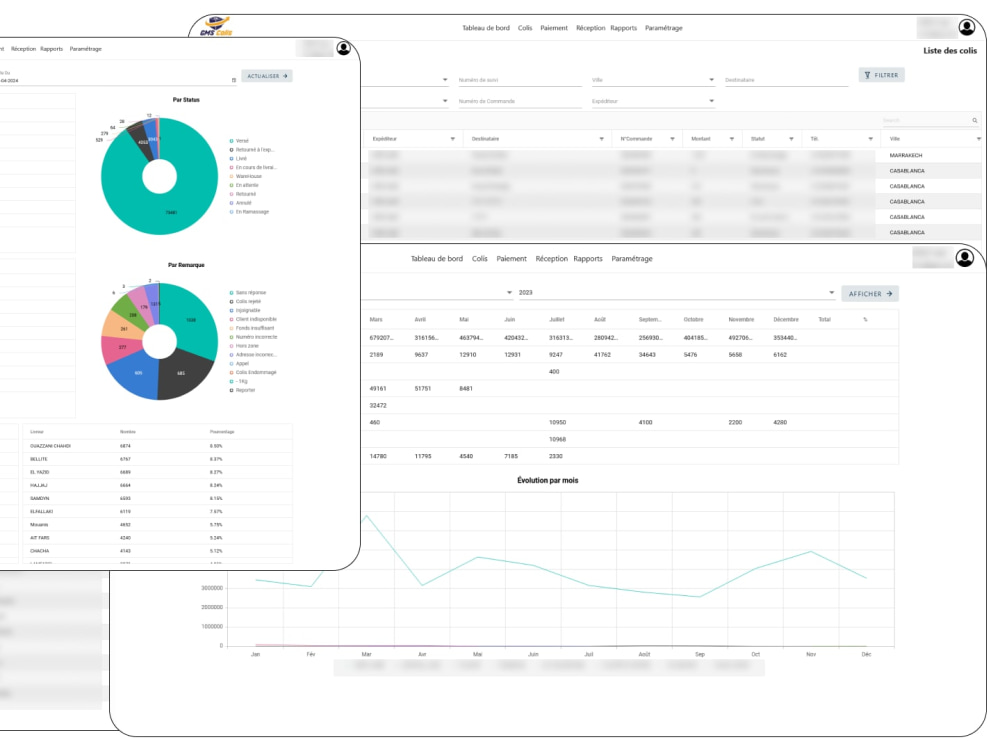
Task: Toggle the En attente legend entry
Action: [244, 186]
